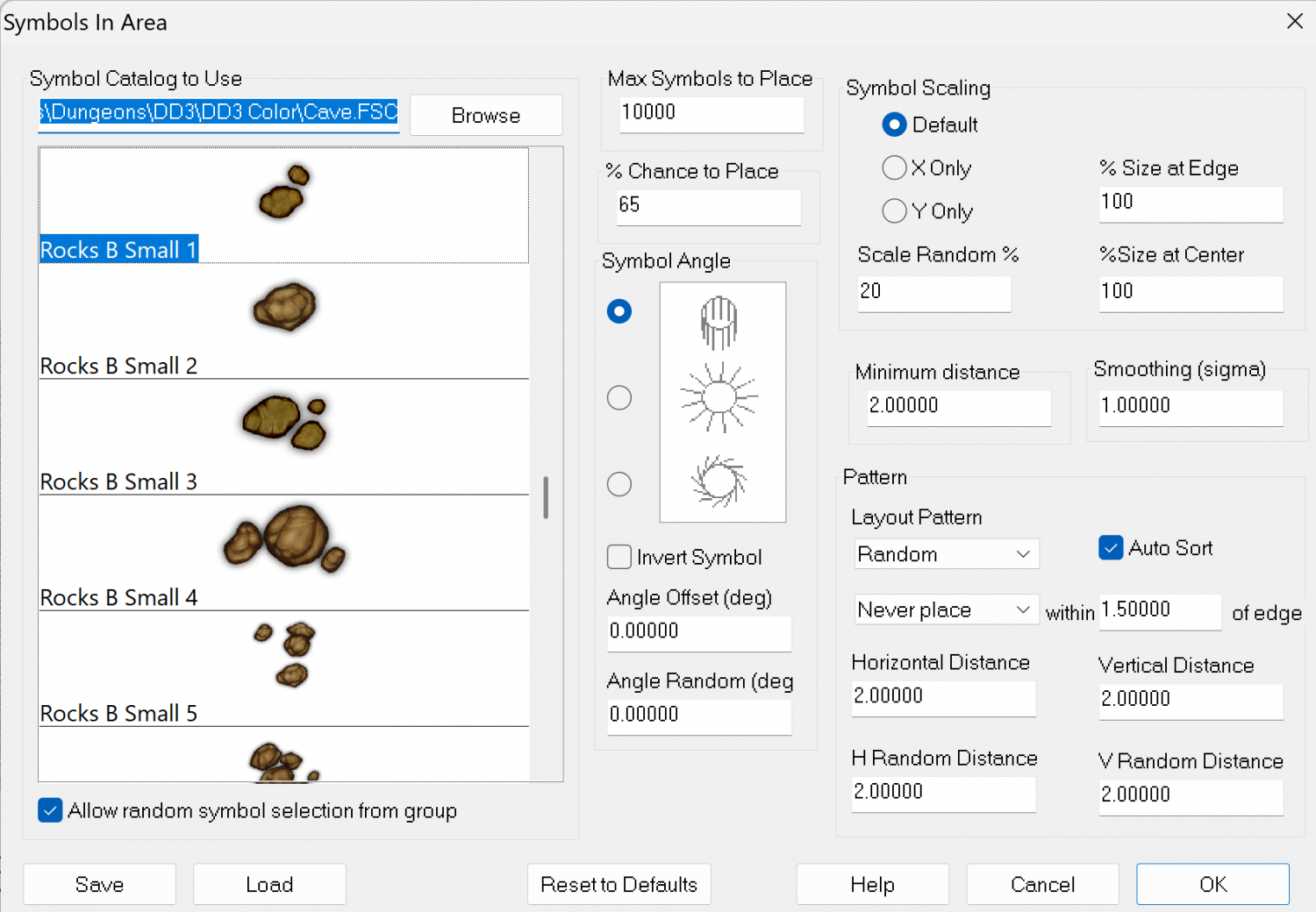The height and width of the screenshot is (912, 1316).
Task: Click Browse to choose a symbol catalog
Action: click(x=485, y=116)
